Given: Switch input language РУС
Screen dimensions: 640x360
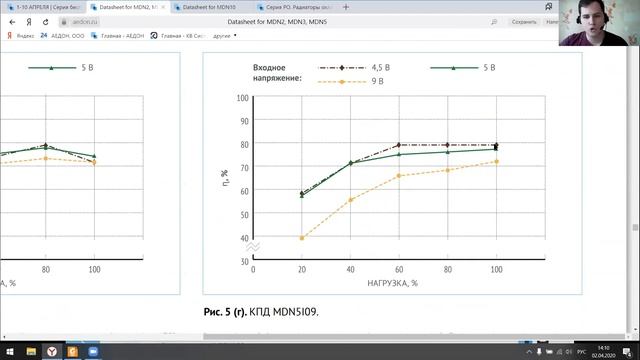Looking at the screenshot, I should (x=582, y=352).
